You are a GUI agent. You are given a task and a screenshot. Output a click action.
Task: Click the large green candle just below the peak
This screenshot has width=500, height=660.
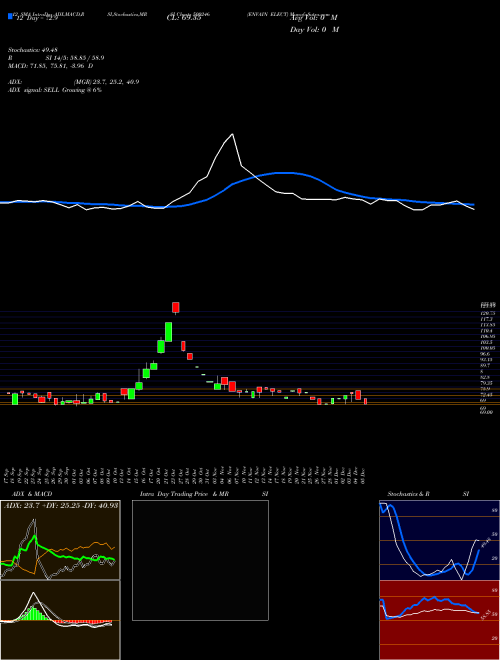pos(169,332)
